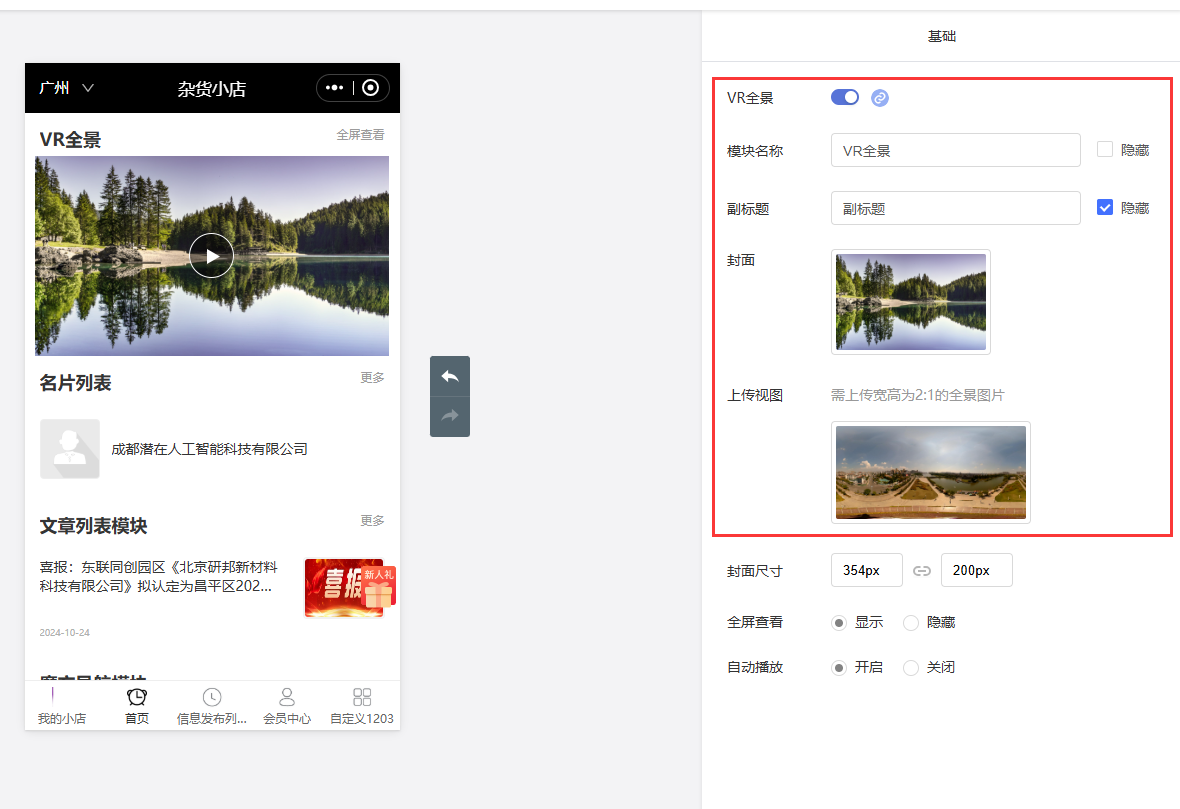Click the chain link icon between cover sizes

click(922, 570)
